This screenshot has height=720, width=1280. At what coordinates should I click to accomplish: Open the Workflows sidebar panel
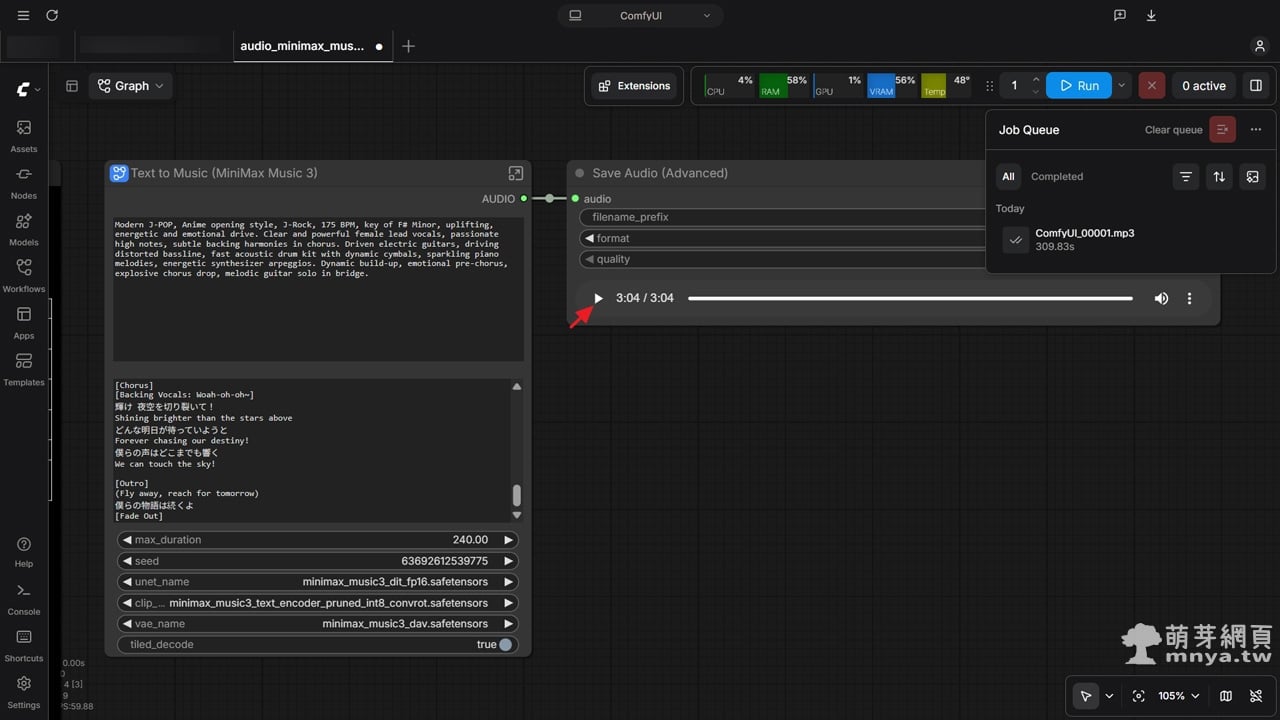click(x=24, y=276)
